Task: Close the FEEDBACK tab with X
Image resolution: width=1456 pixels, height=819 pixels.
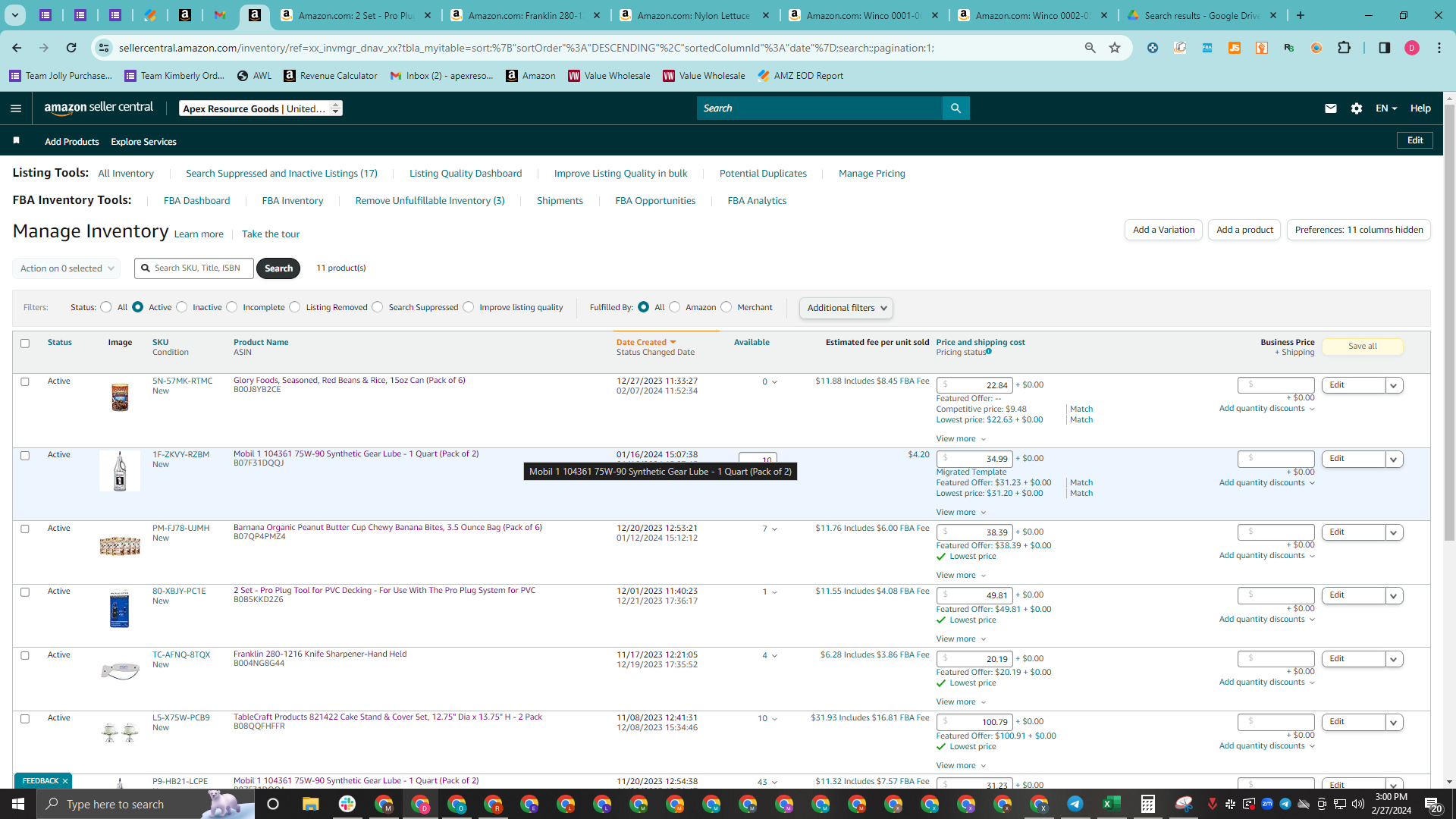Action: pyautogui.click(x=65, y=781)
